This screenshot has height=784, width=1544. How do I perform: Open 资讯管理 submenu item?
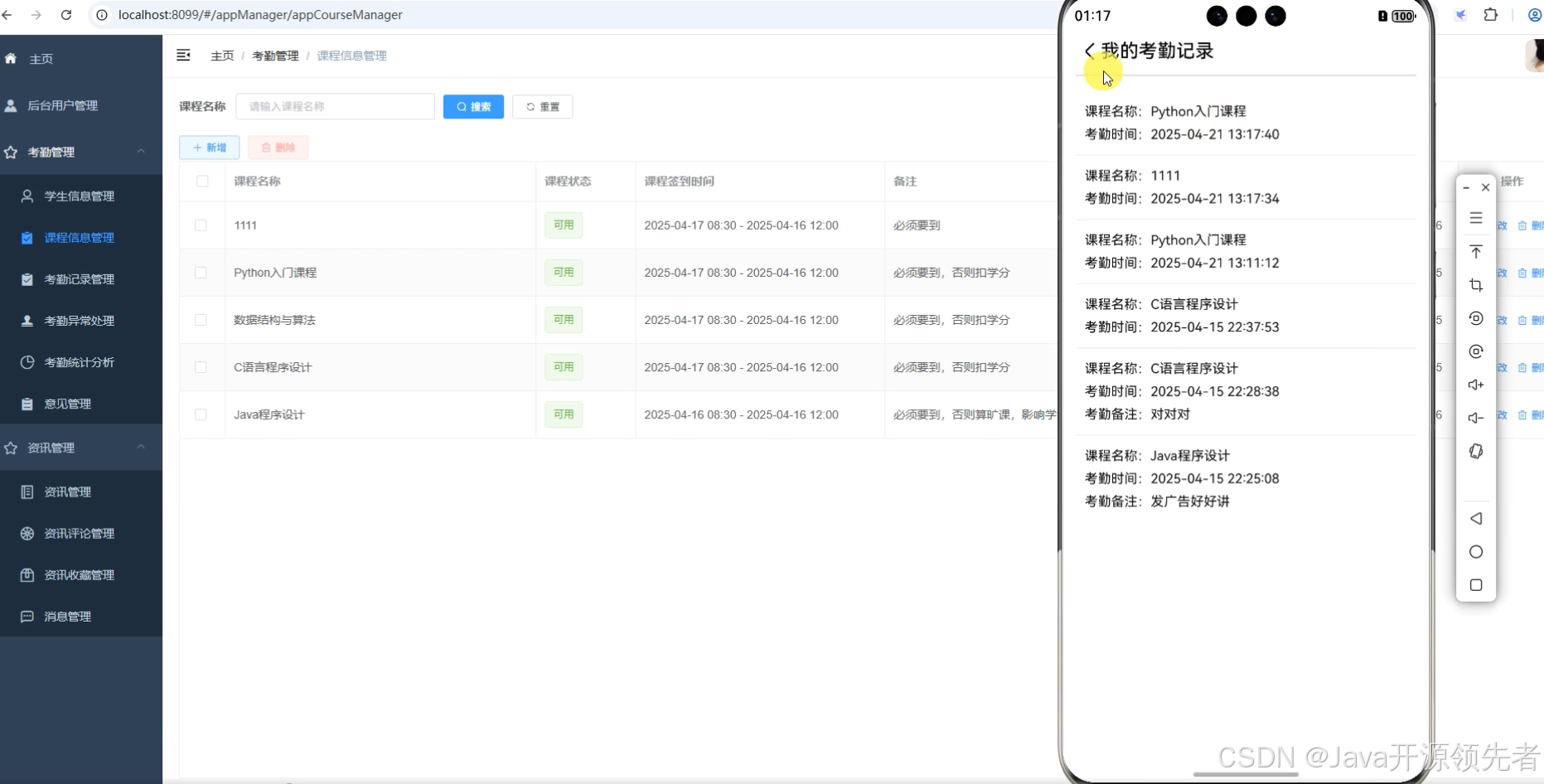pos(81,492)
